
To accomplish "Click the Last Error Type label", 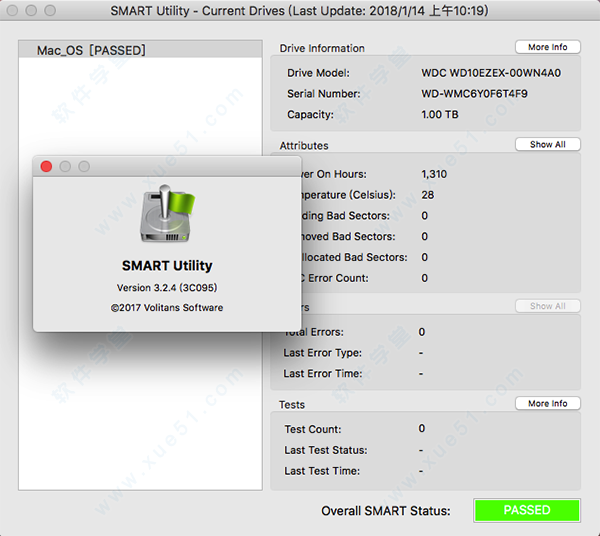I will tap(323, 353).
